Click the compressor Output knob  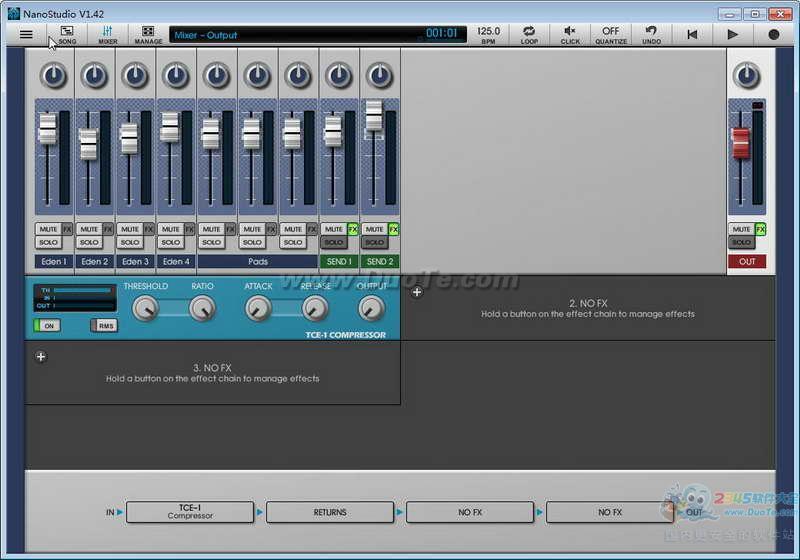pos(371,309)
